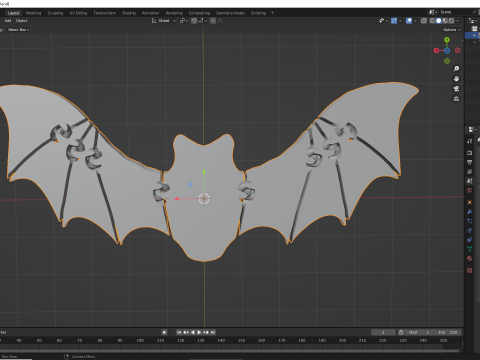This screenshot has height=360, width=480.
Task: Switch to the Modeling workspace tab
Action: [33, 13]
